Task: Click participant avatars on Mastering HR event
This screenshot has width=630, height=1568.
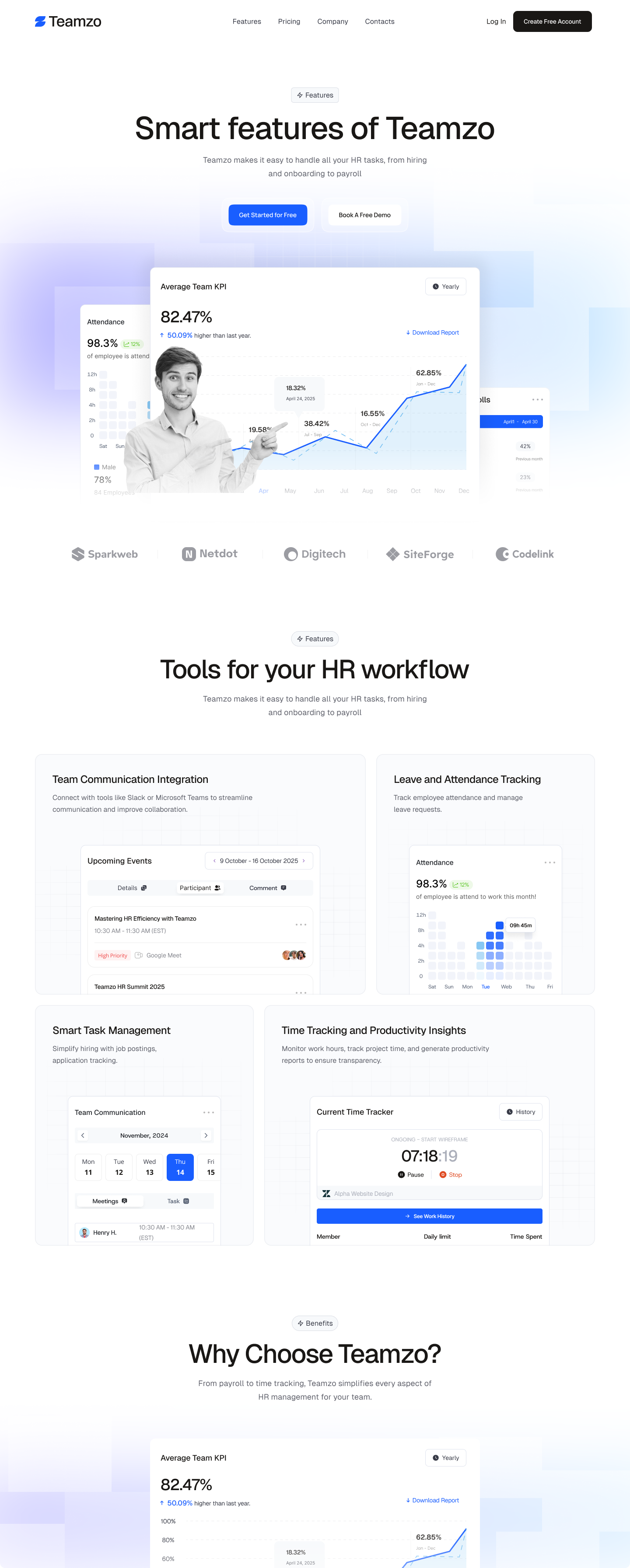Action: (x=294, y=955)
